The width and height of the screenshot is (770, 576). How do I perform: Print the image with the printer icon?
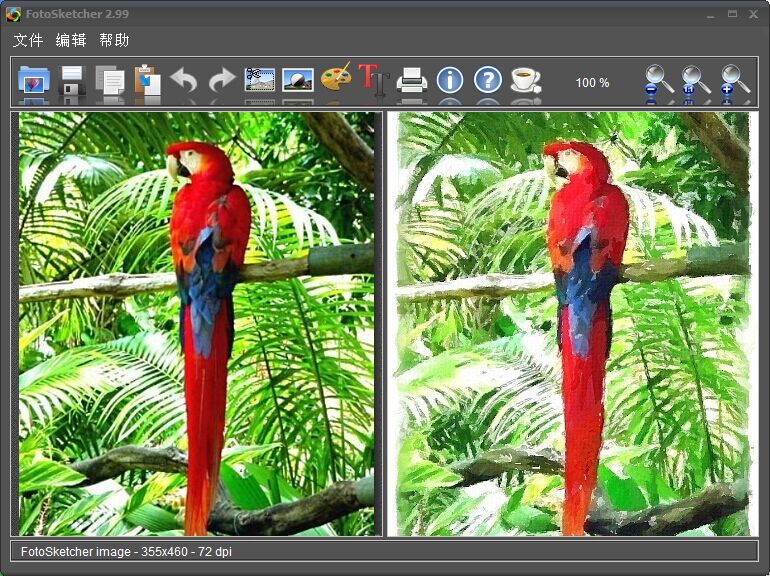pos(412,80)
